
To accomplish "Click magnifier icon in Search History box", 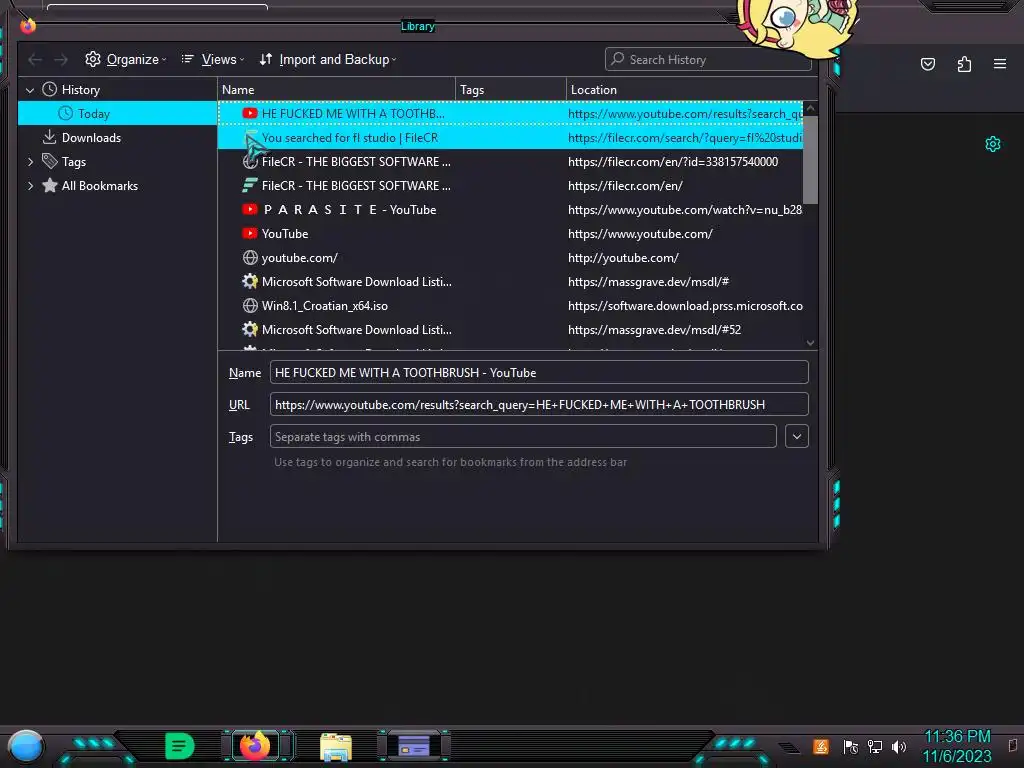I will (617, 59).
